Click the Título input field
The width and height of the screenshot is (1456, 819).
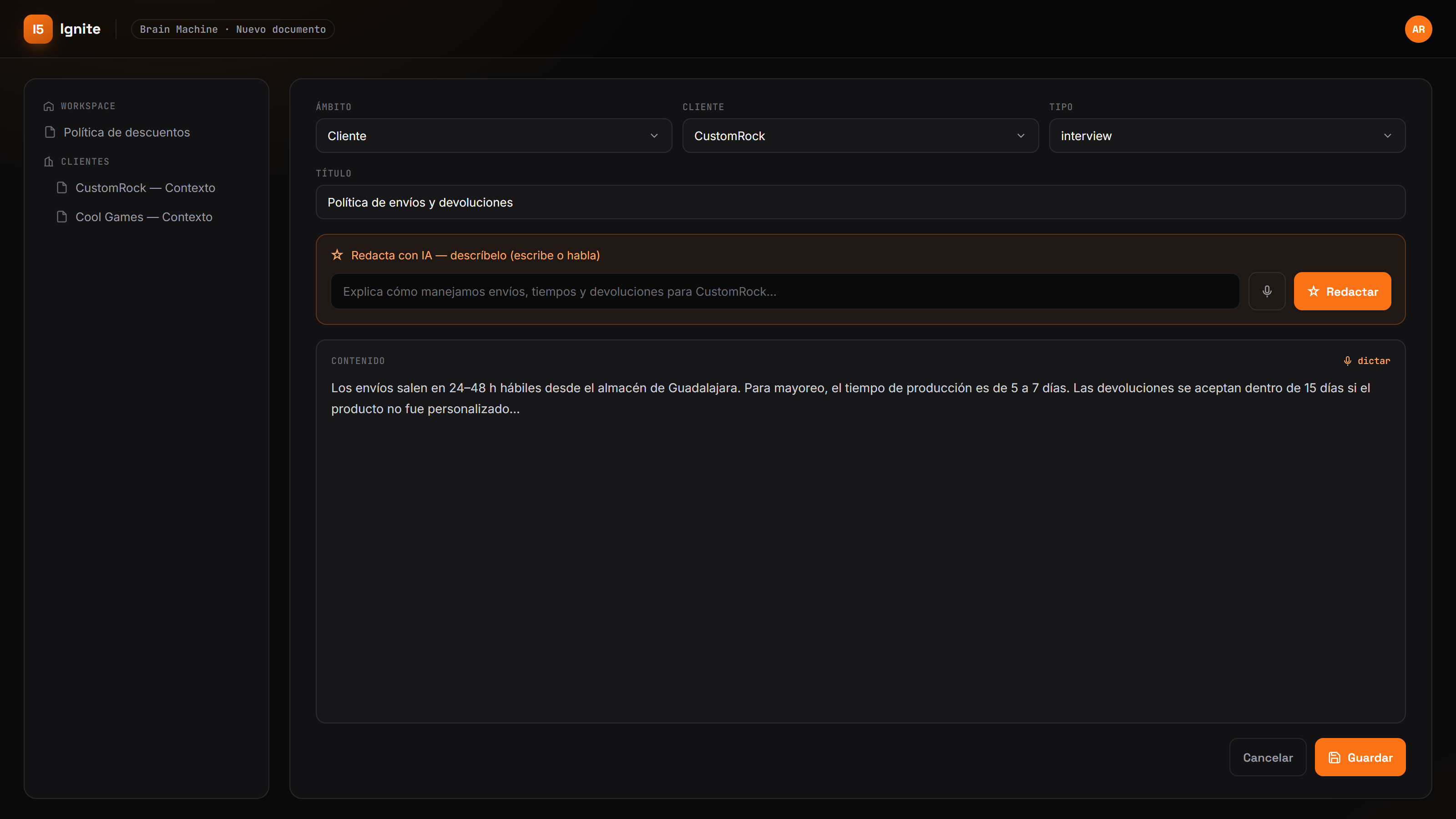pyautogui.click(x=860, y=202)
